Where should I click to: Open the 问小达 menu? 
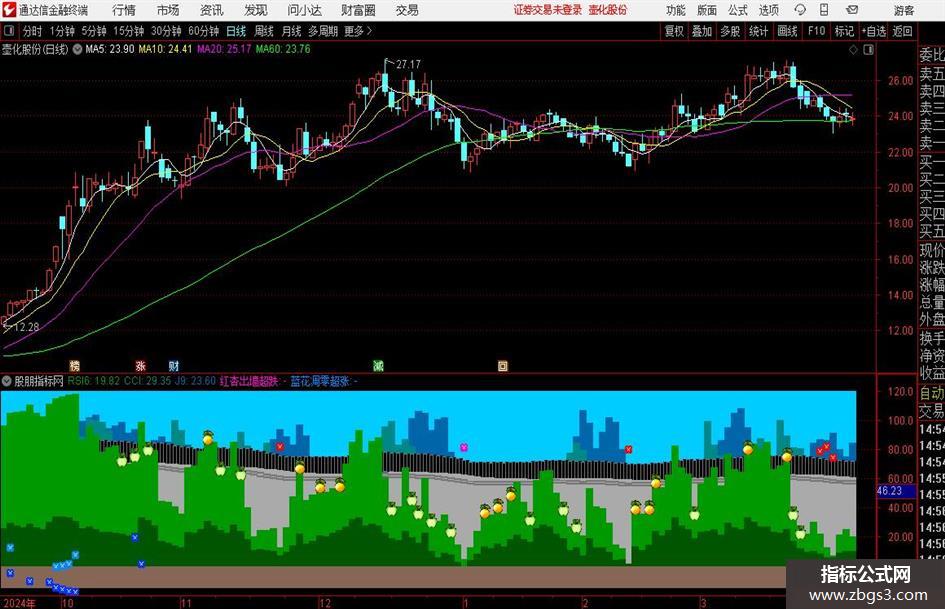(304, 10)
